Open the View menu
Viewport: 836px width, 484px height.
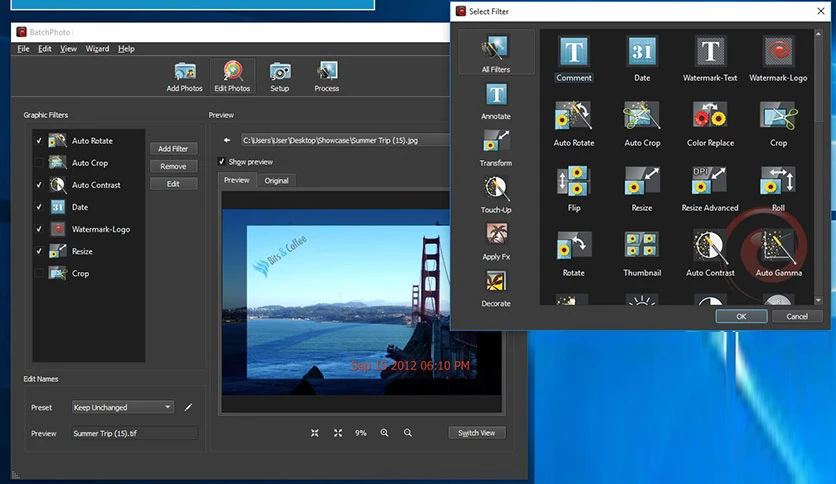(68, 49)
